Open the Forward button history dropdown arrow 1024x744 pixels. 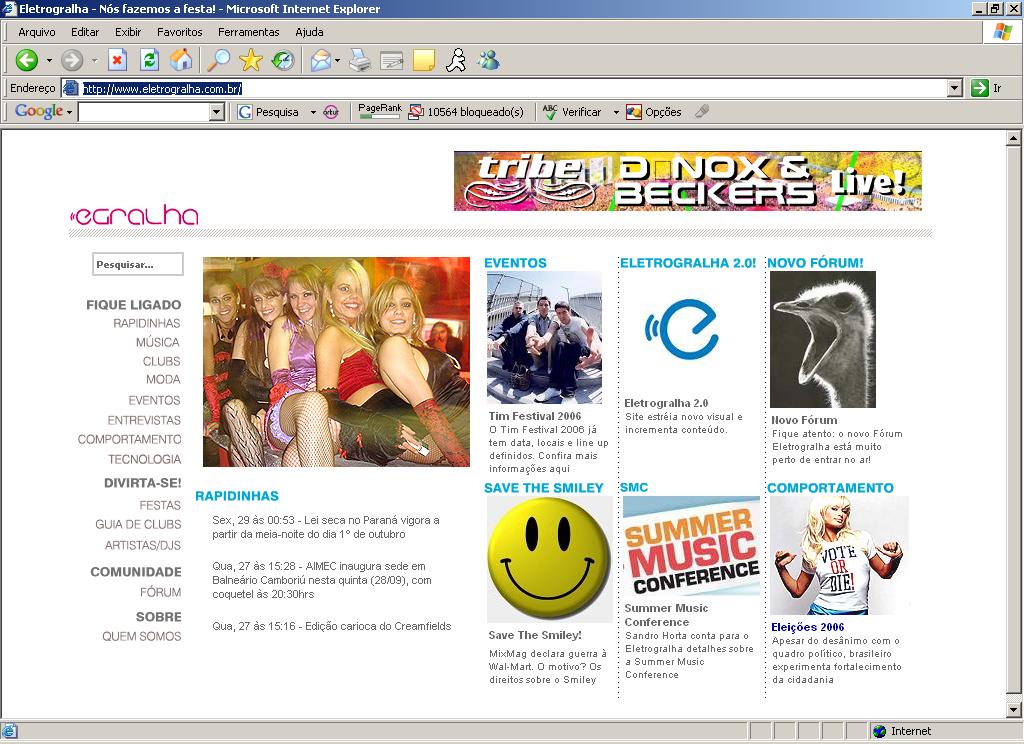(x=95, y=61)
